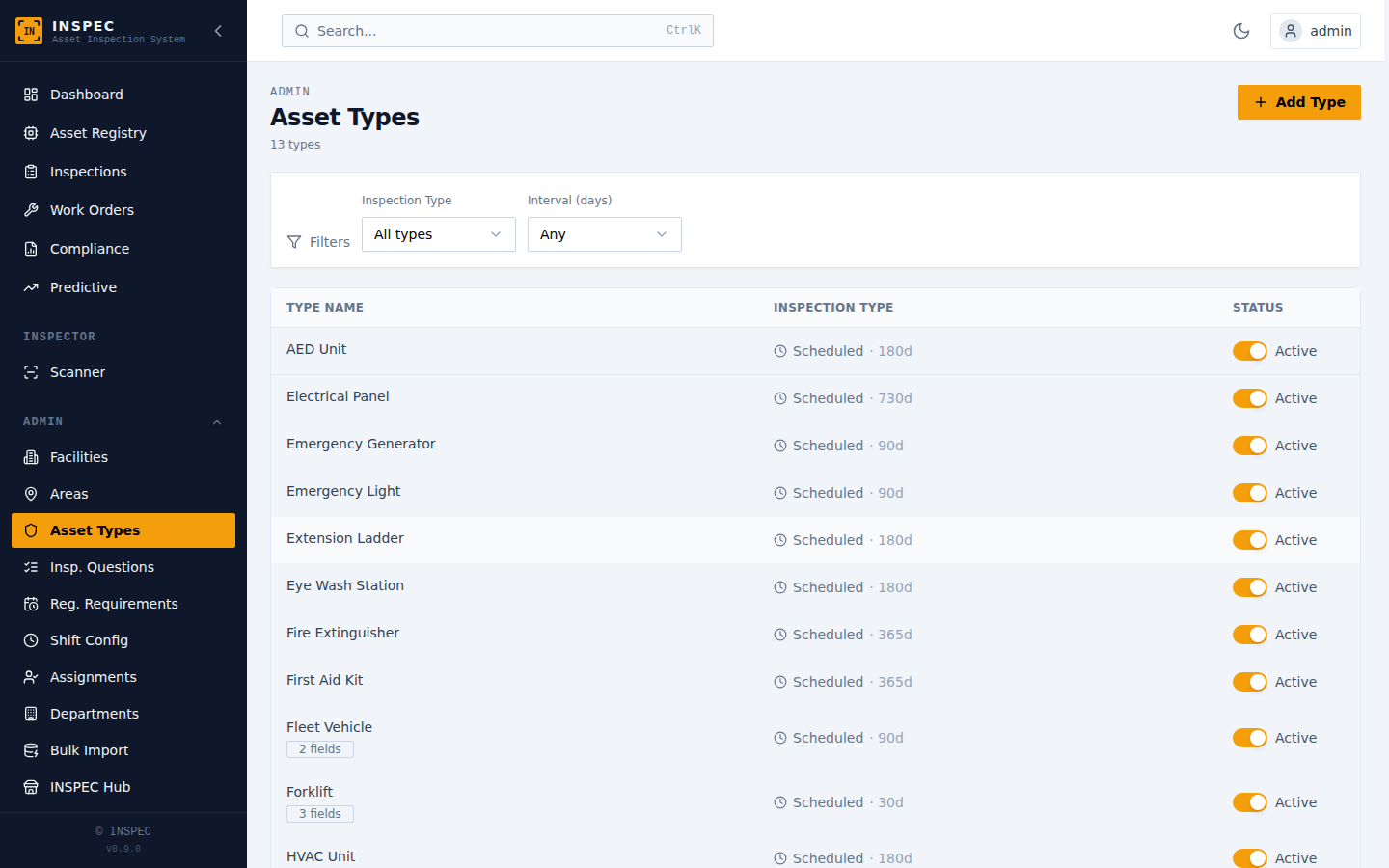Screen dimensions: 1389x868
Task: Click the Add Type button
Action: pos(1299,102)
